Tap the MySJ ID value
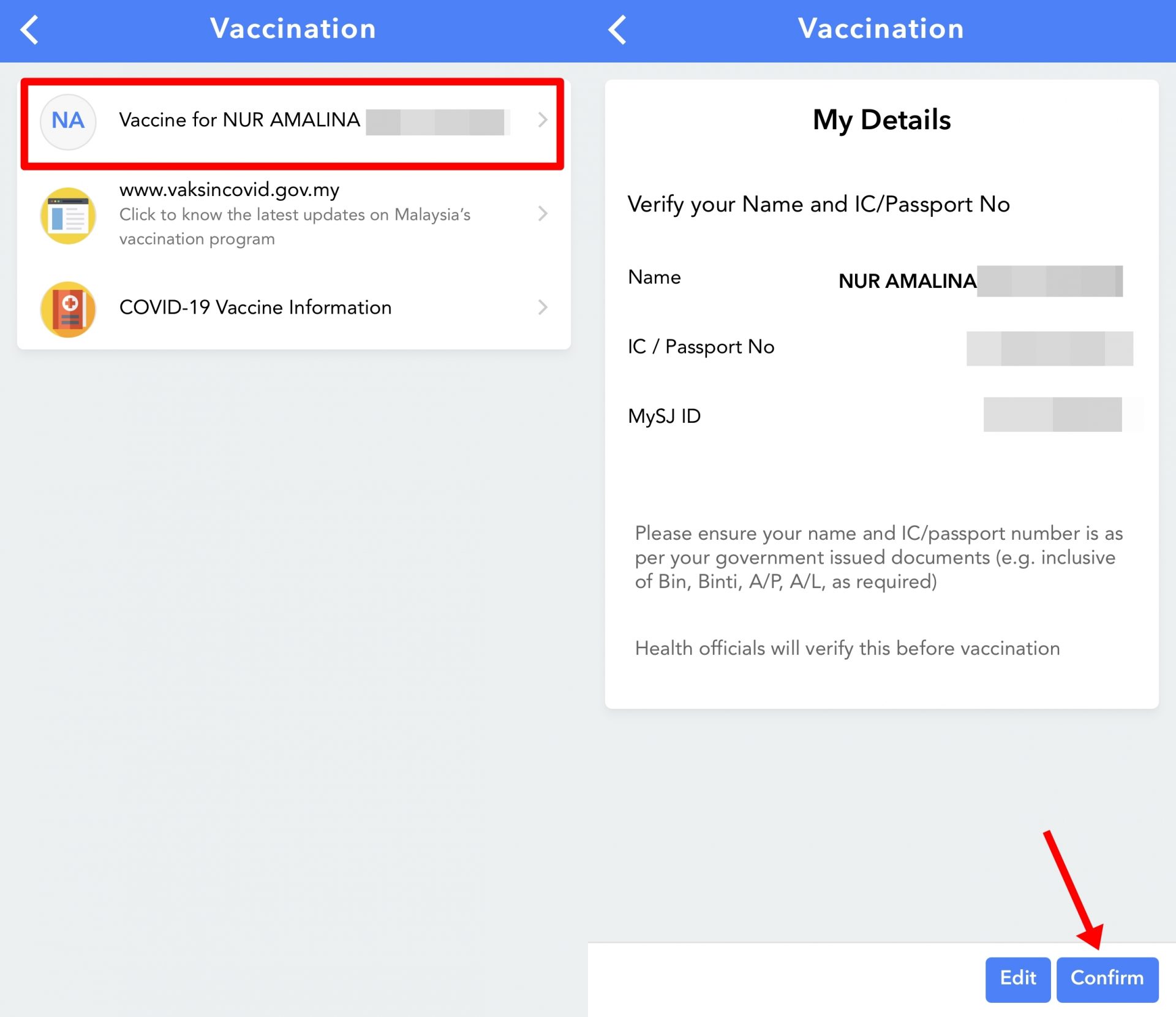 1052,415
